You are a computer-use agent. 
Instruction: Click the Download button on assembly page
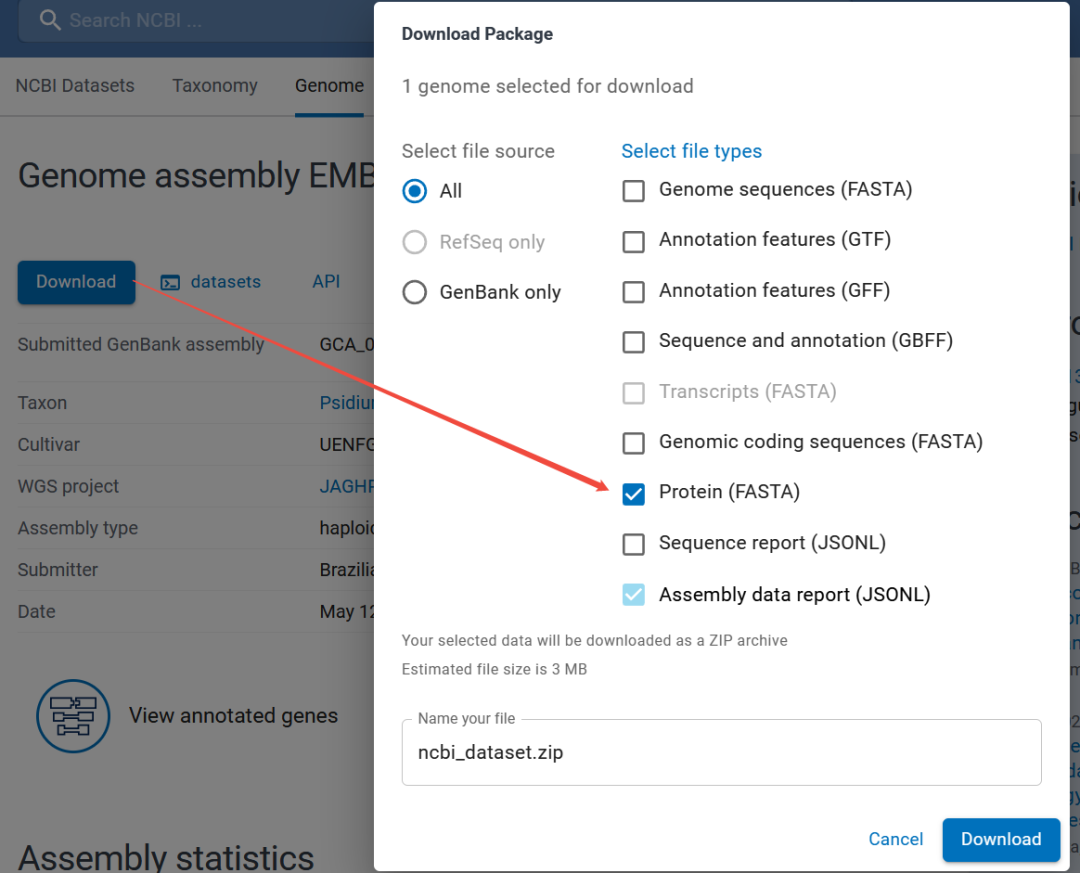click(x=76, y=282)
